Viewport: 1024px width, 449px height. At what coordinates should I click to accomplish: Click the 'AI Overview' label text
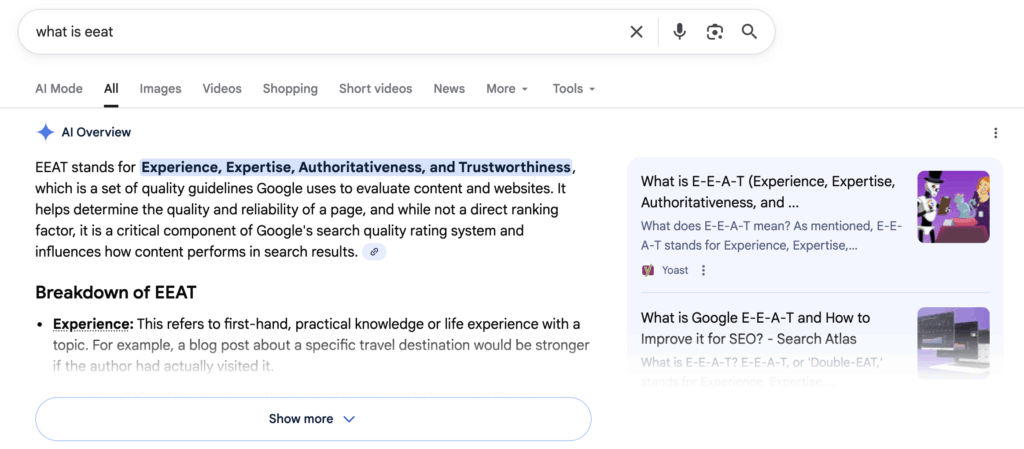tap(96, 132)
